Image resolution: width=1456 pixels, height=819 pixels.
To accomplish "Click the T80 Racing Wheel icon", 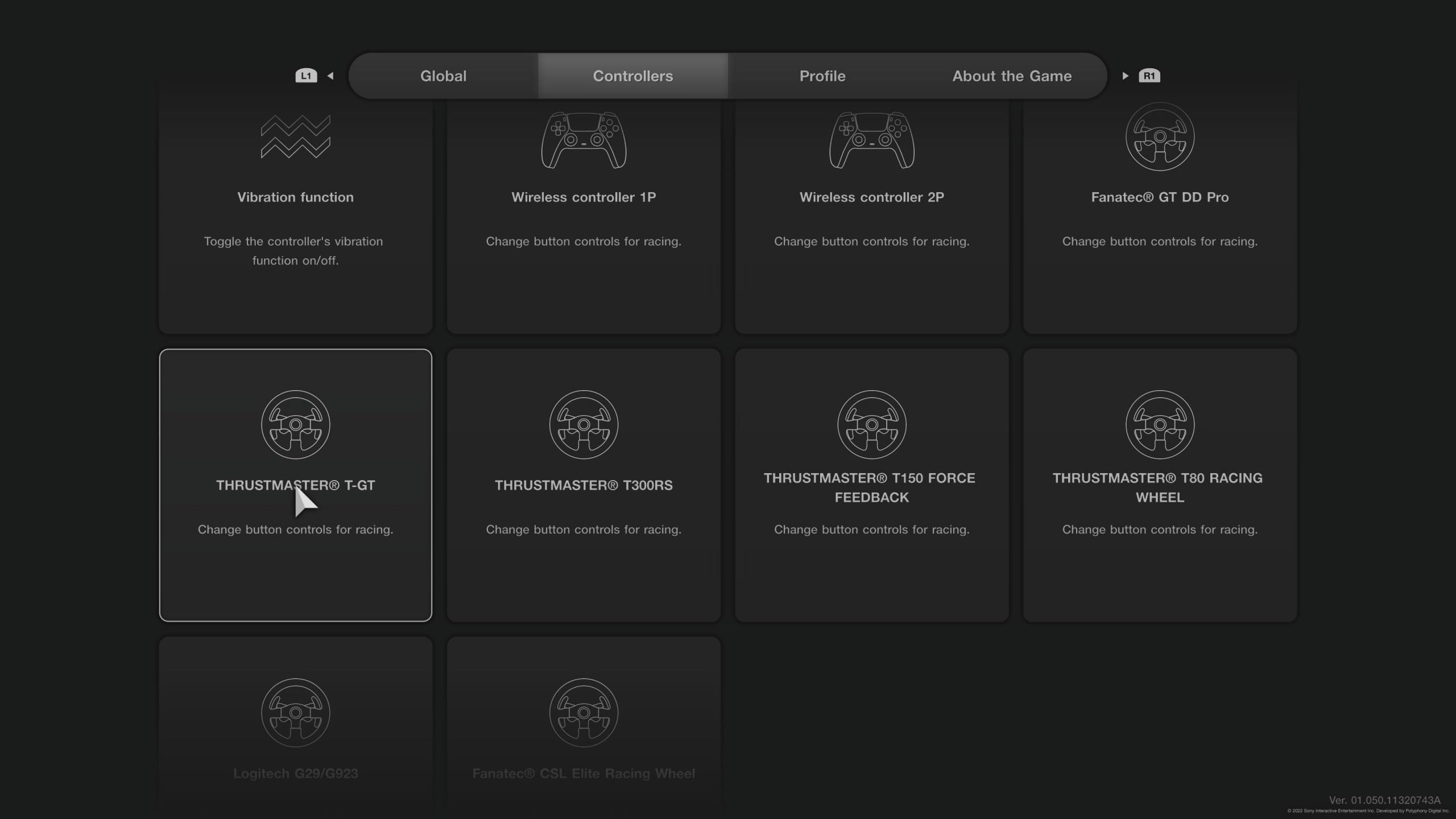I will pyautogui.click(x=1160, y=424).
